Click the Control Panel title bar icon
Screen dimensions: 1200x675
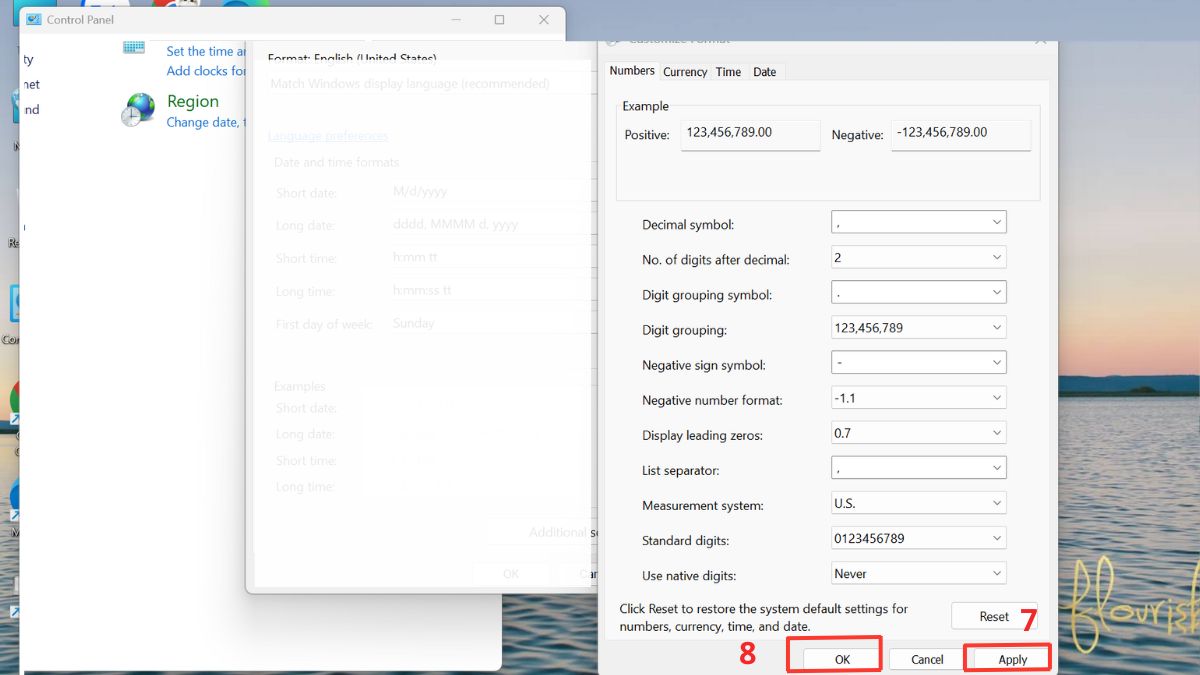click(37, 19)
